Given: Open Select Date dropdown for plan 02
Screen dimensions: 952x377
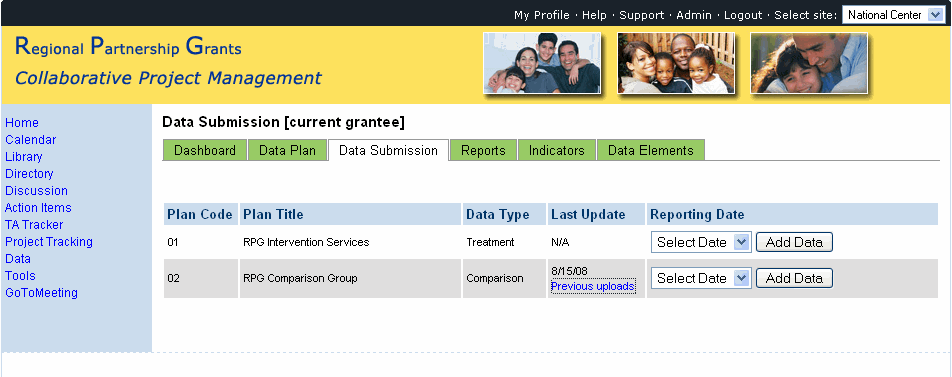Looking at the screenshot, I should point(701,279).
